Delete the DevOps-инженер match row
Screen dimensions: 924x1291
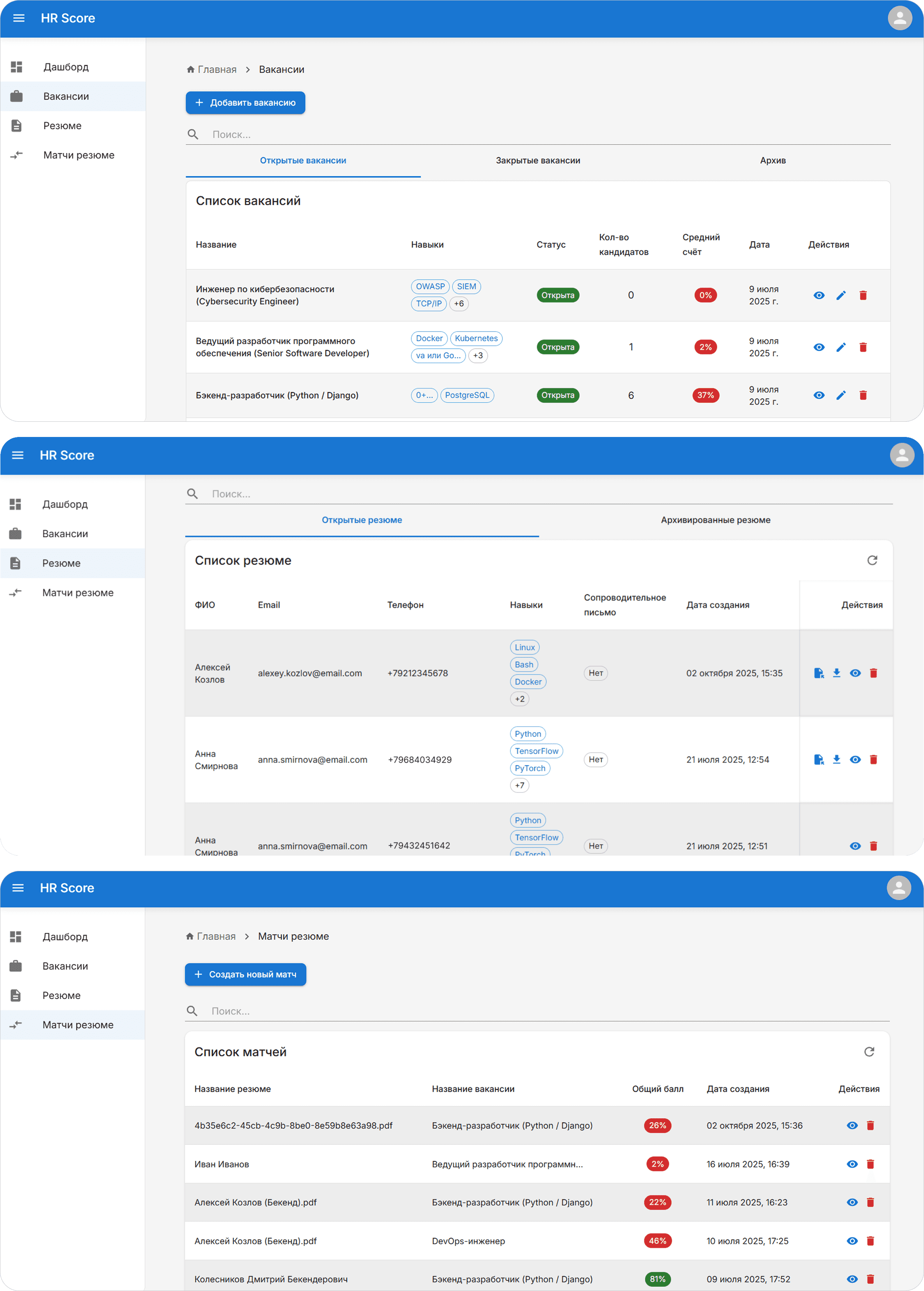click(870, 1241)
